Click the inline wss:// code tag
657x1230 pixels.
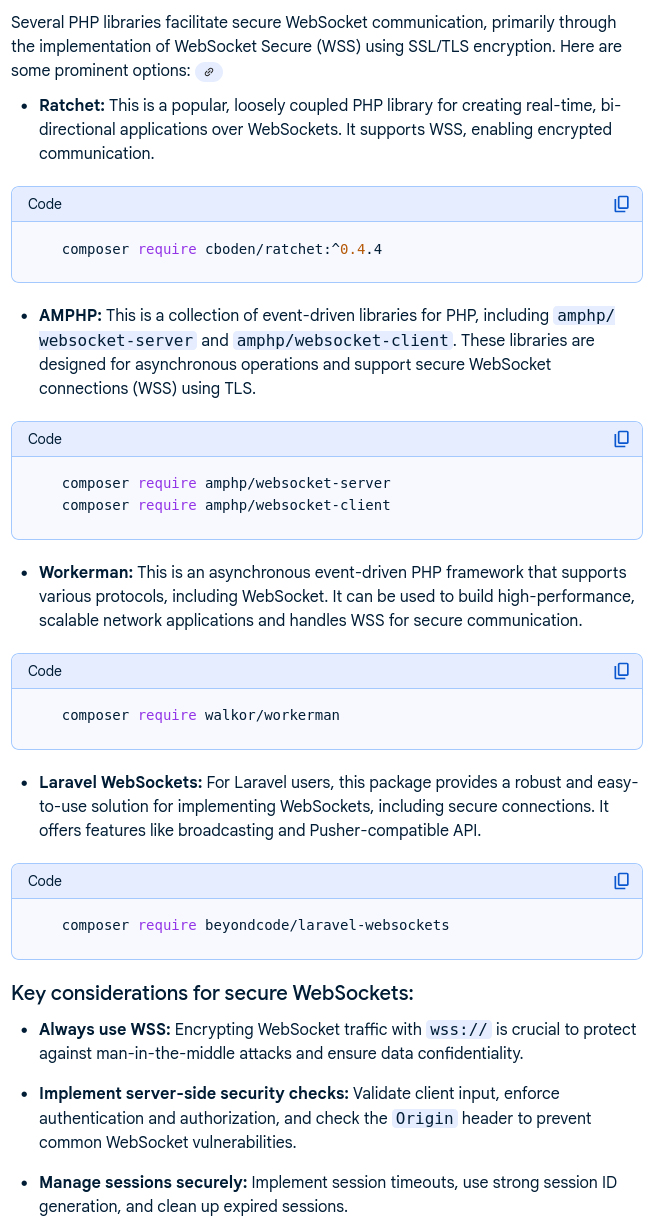pyautogui.click(x=458, y=1029)
